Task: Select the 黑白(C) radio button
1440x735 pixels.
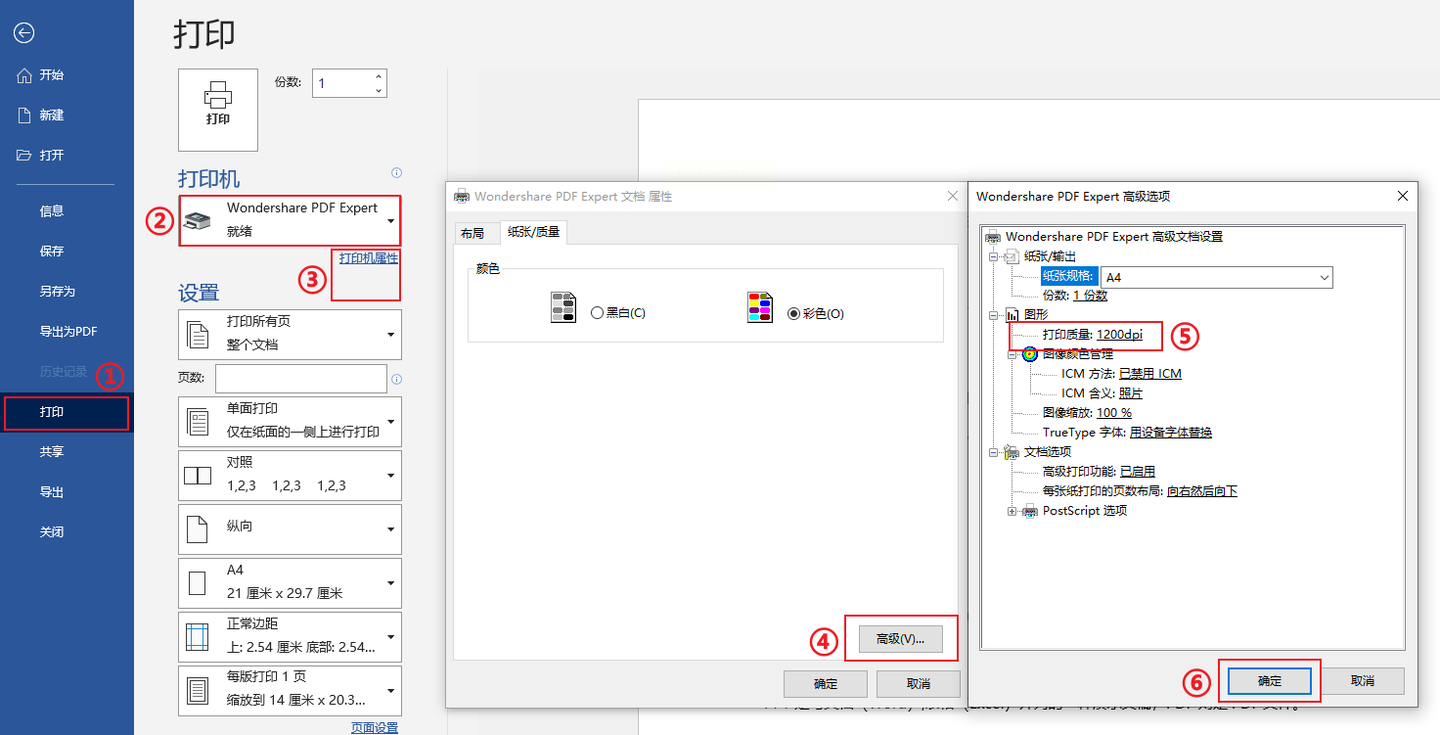Action: tap(597, 313)
